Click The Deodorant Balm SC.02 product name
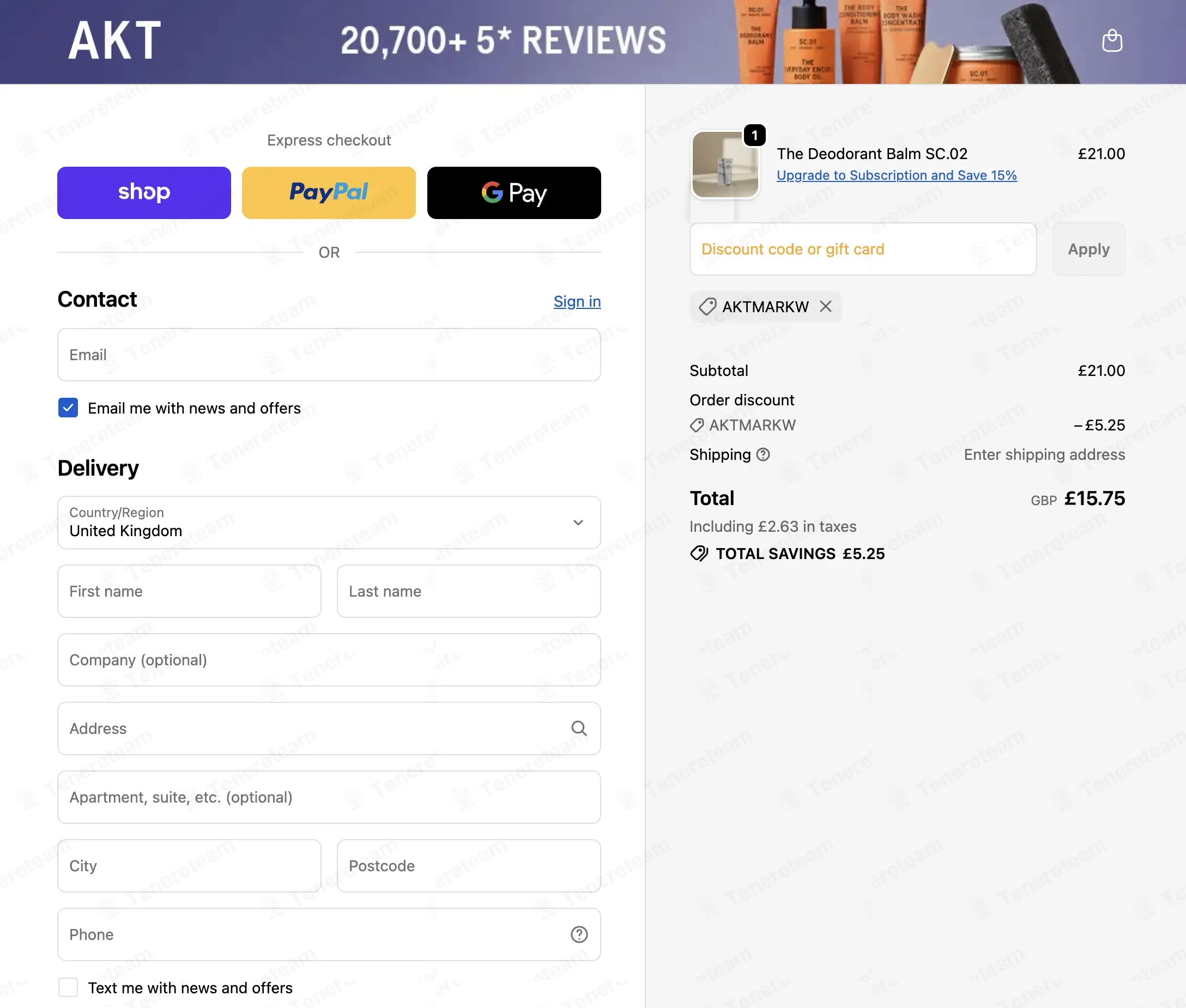Image resolution: width=1186 pixels, height=1008 pixels. 872,154
